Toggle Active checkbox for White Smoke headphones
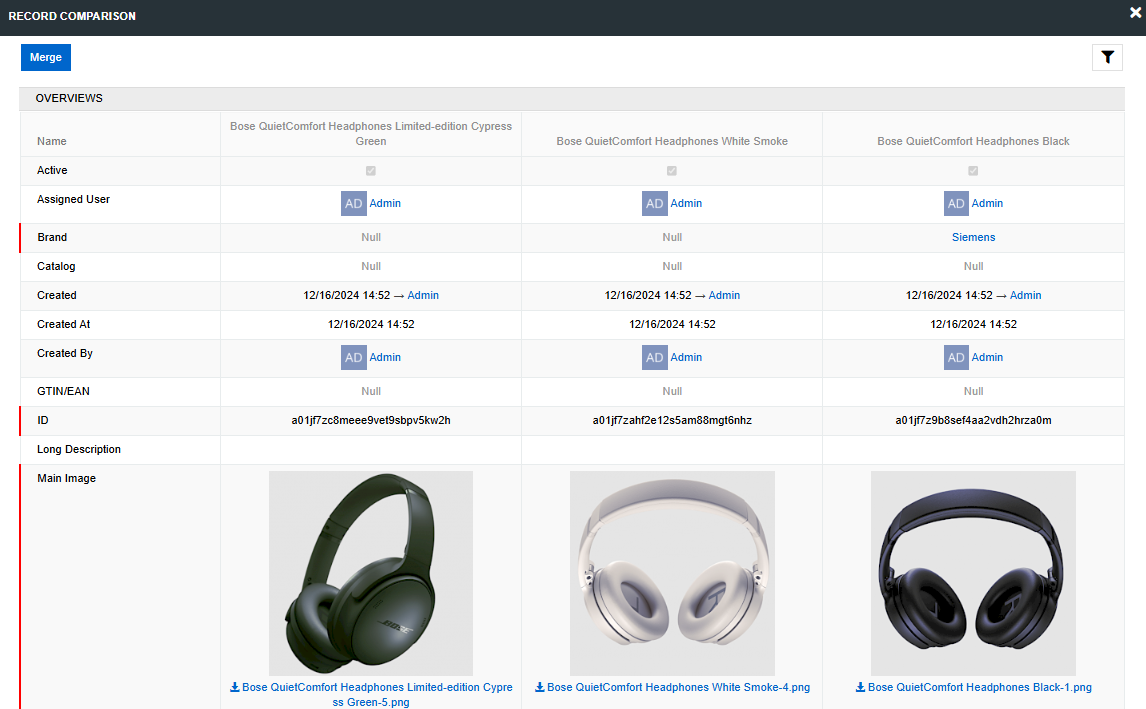This screenshot has height=709, width=1146. 672,170
